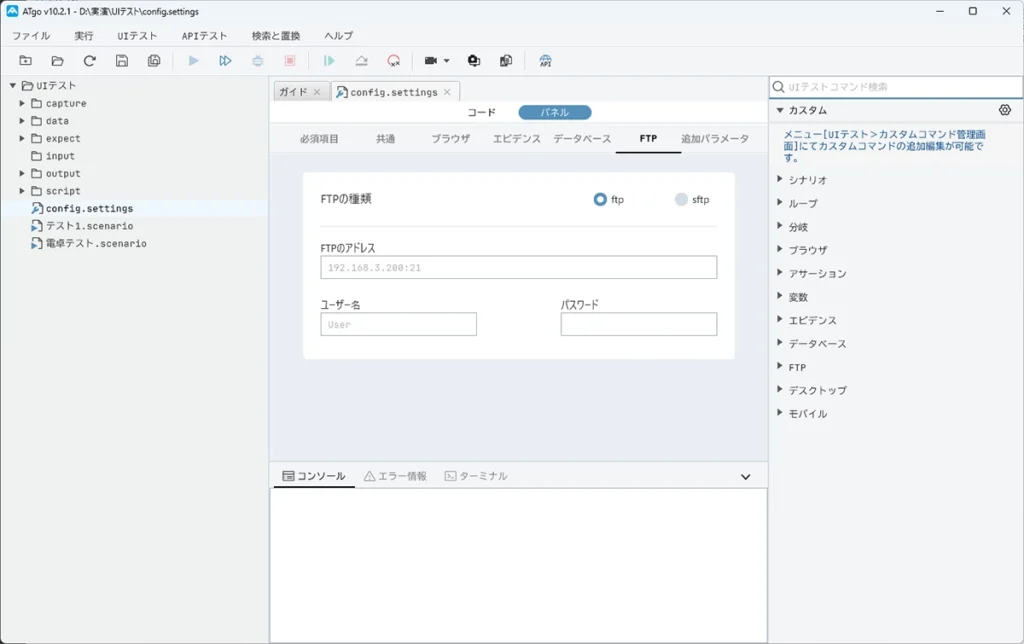Open the 実行 menu
This screenshot has width=1024, height=644.
(84, 36)
